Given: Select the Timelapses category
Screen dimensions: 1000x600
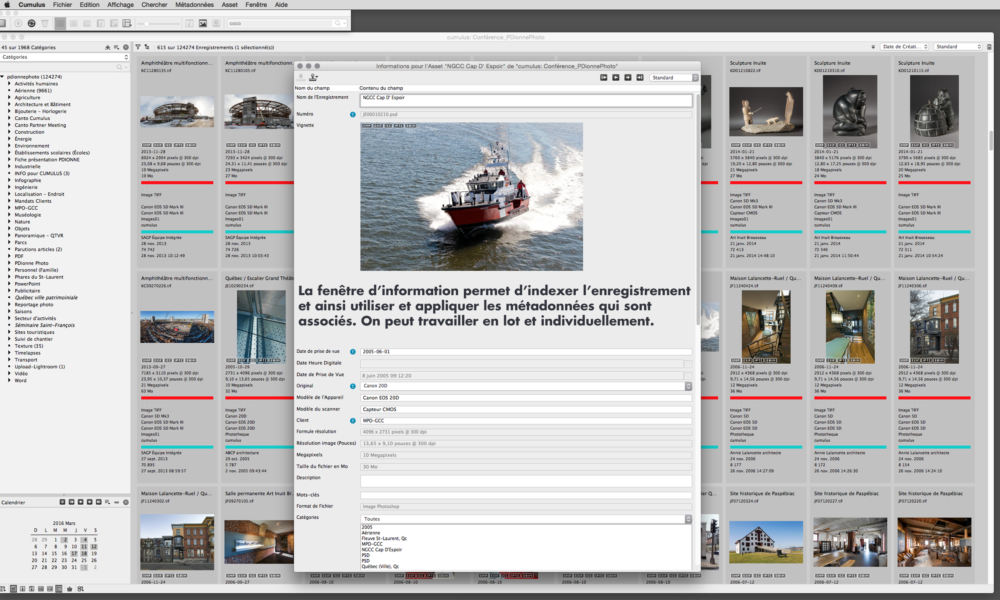Looking at the screenshot, I should point(27,353).
